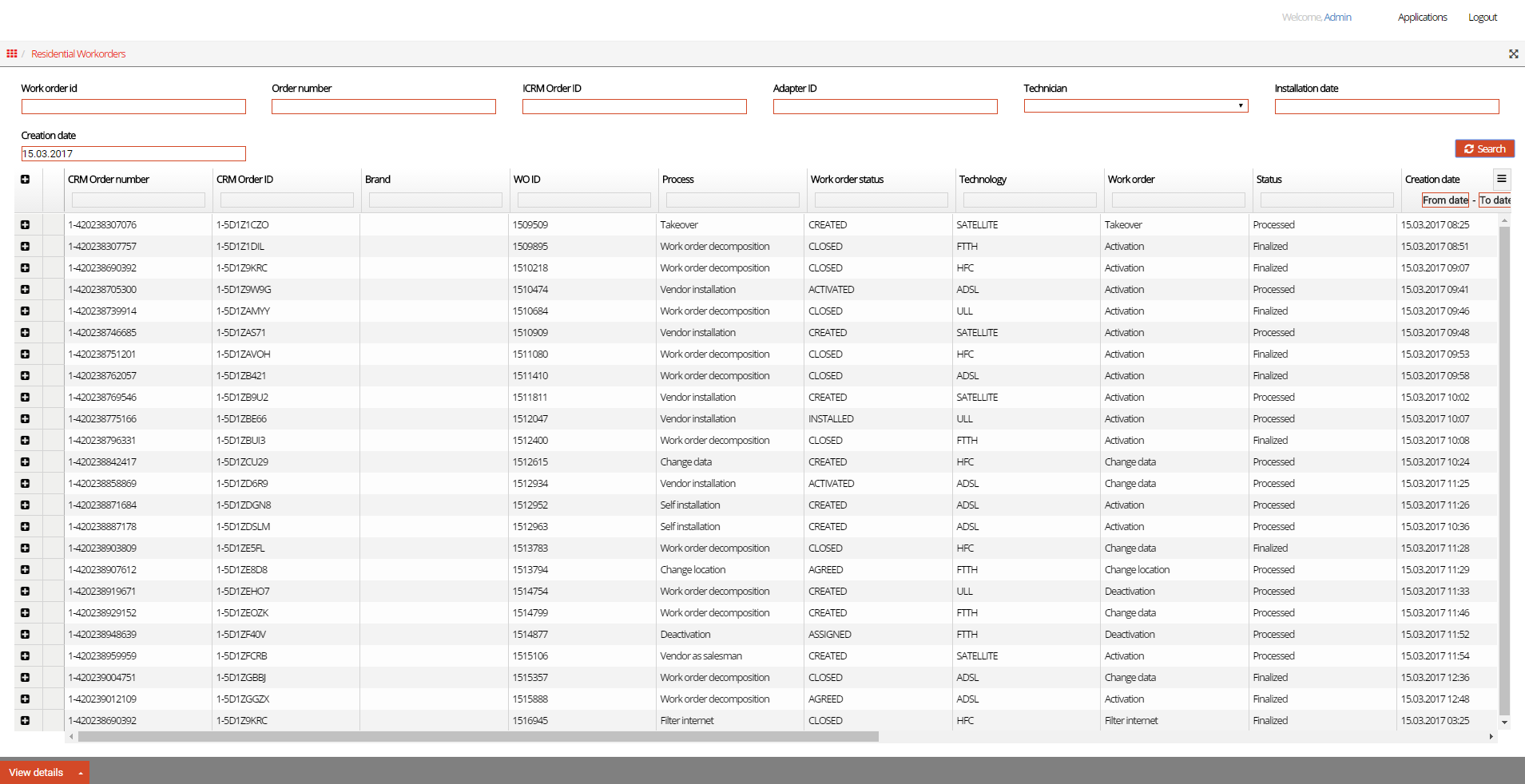Screen dimensions: 1525x784
Task: Focus the Adapter ID field
Action: click(885, 106)
